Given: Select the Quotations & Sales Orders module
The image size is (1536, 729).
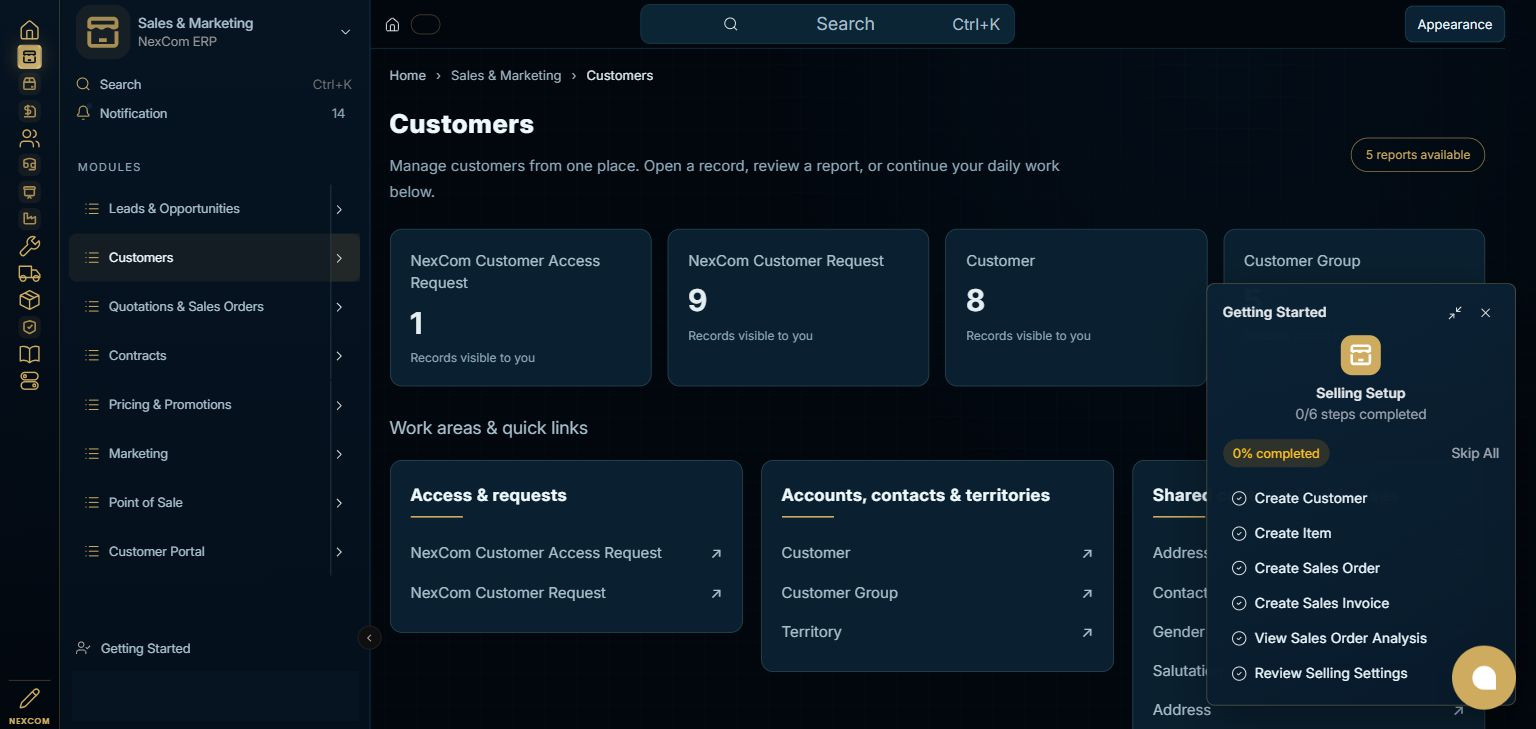Looking at the screenshot, I should point(200,307).
